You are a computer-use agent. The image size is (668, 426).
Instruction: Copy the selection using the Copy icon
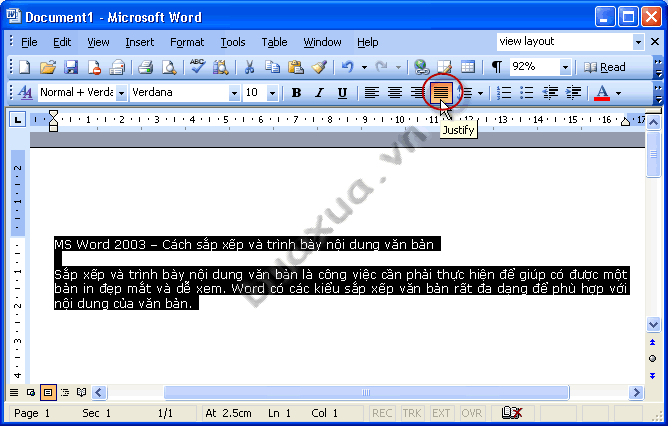272,67
